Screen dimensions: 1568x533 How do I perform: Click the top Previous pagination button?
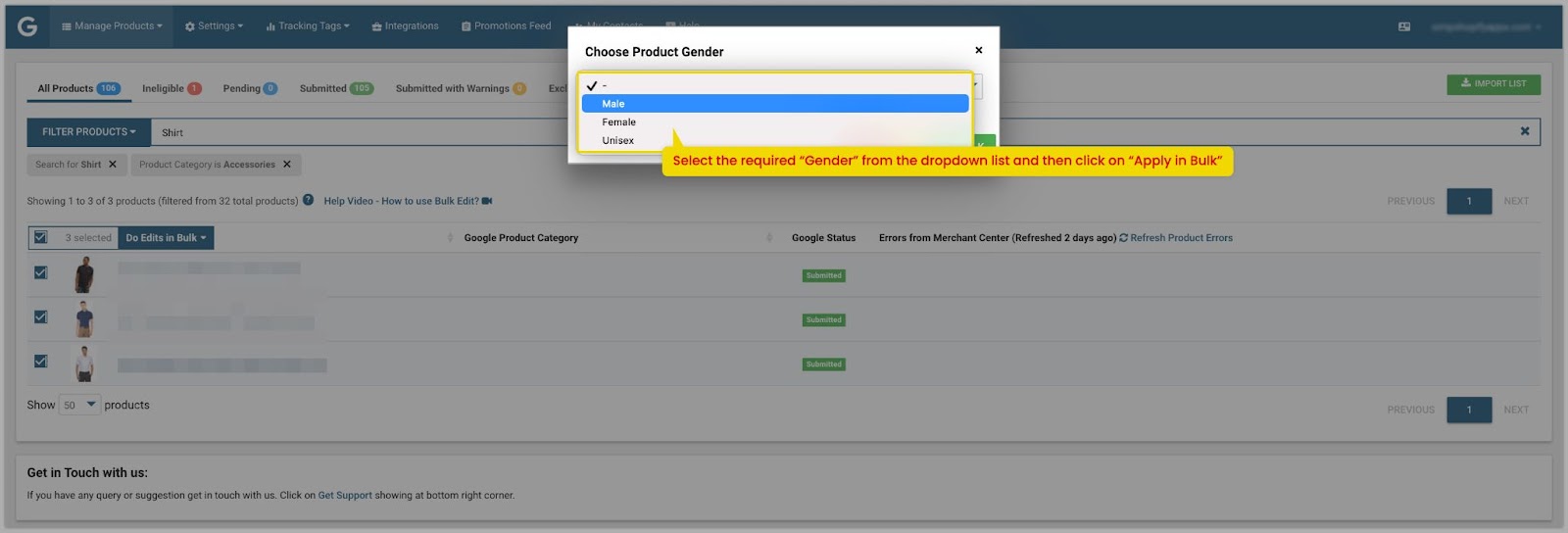pos(1410,201)
